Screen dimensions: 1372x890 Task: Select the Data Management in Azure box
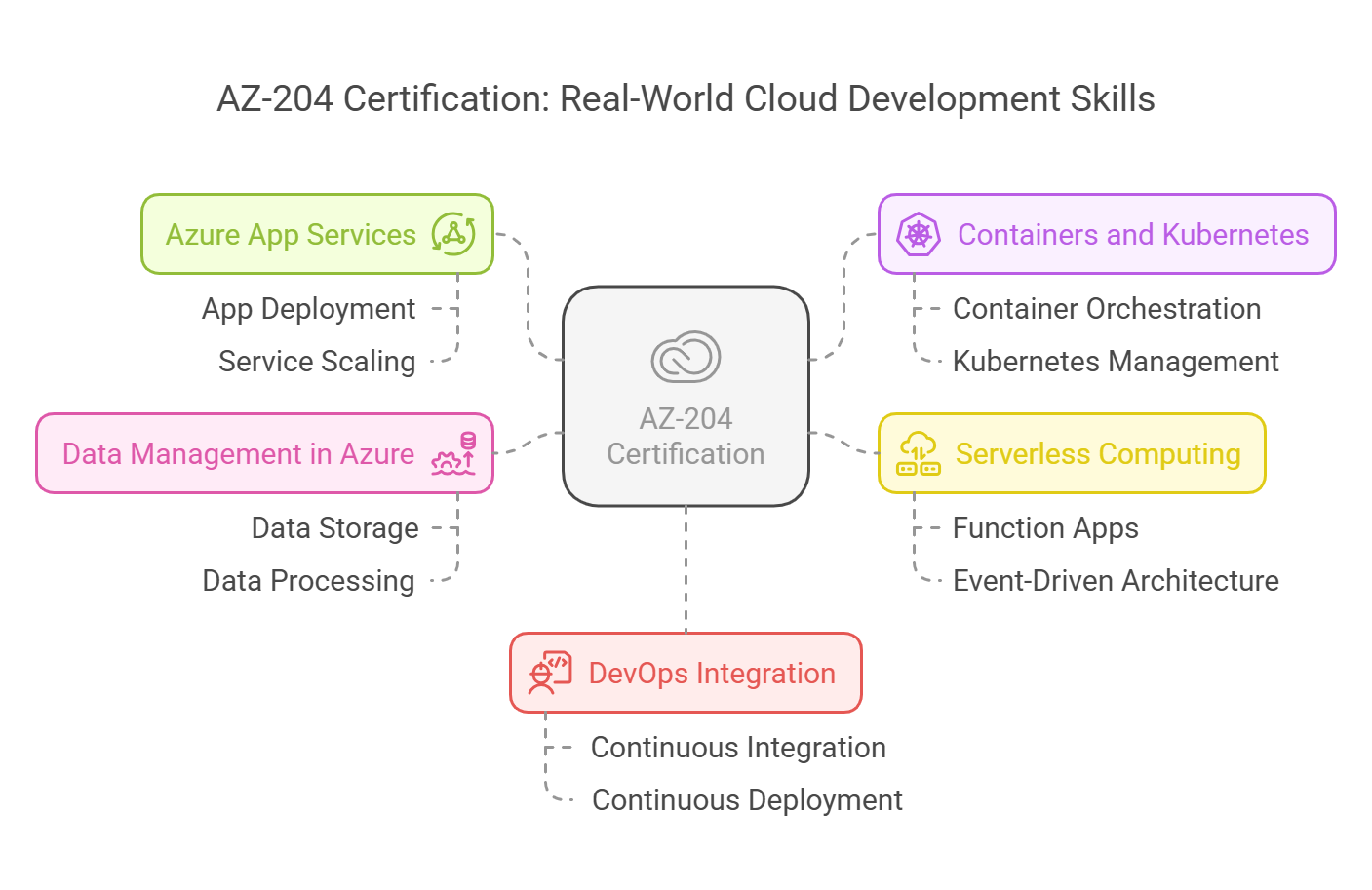pyautogui.click(x=265, y=453)
